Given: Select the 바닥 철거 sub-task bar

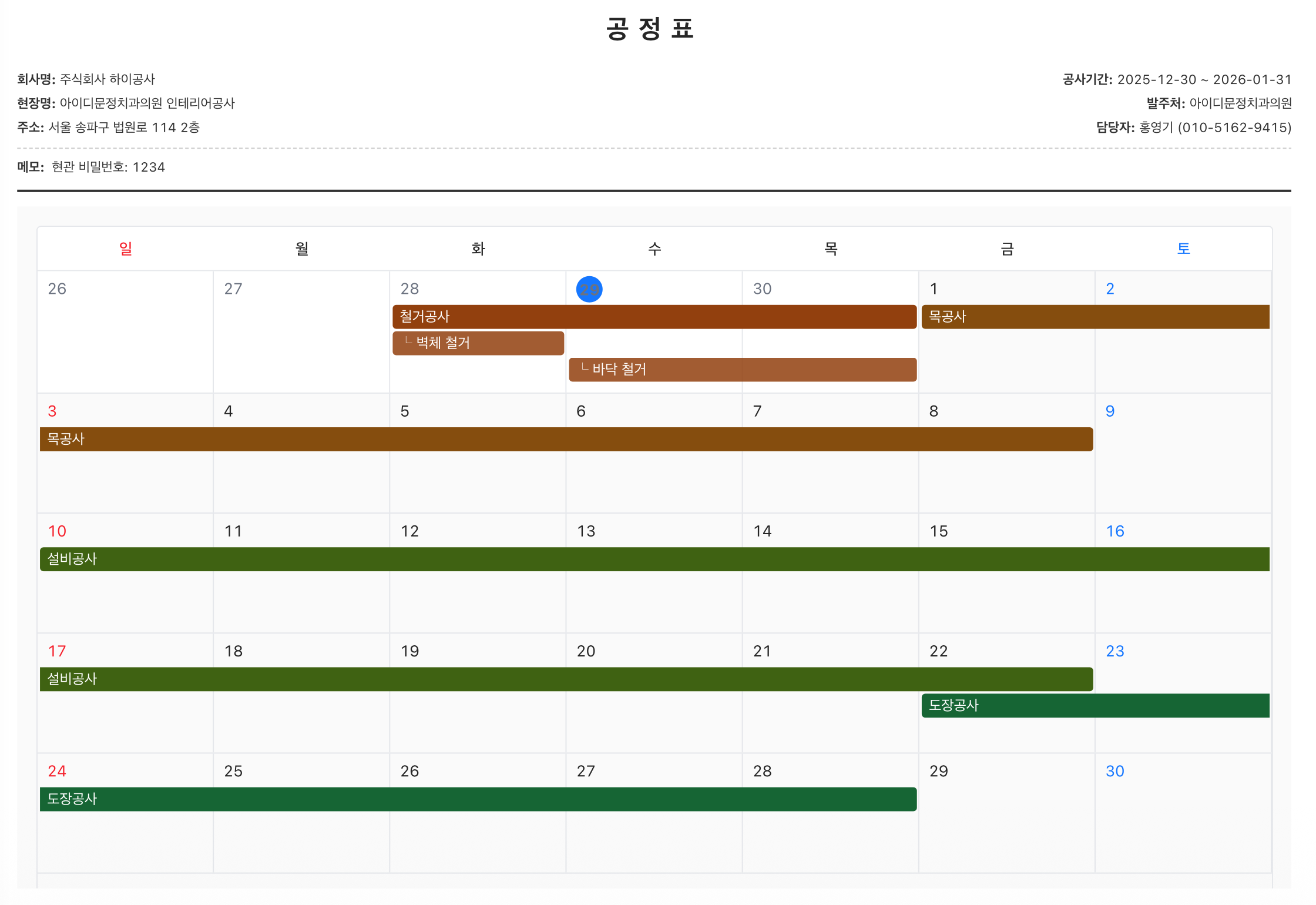Looking at the screenshot, I should tap(743, 370).
